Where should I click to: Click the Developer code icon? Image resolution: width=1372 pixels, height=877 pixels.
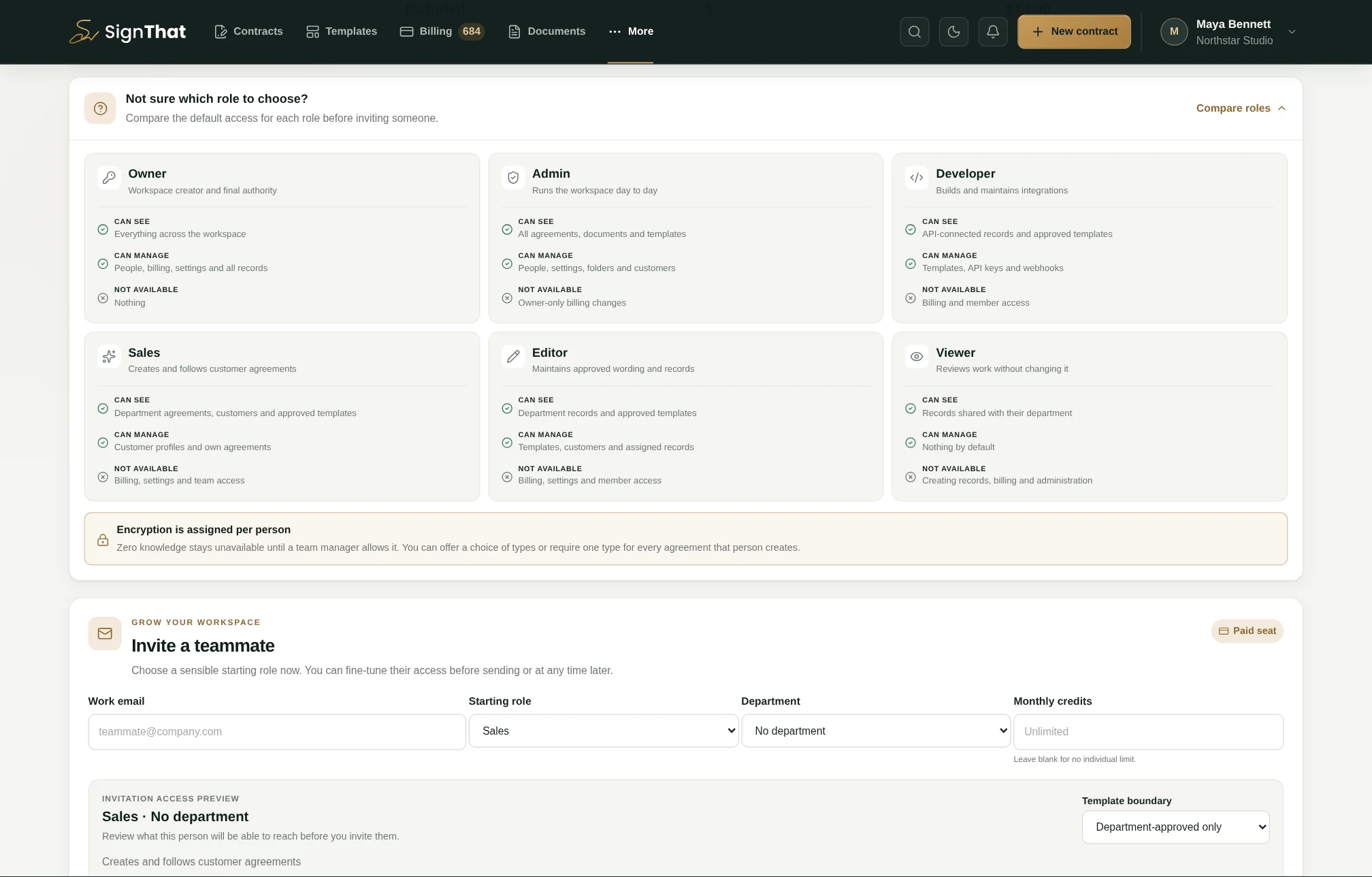pyautogui.click(x=917, y=178)
